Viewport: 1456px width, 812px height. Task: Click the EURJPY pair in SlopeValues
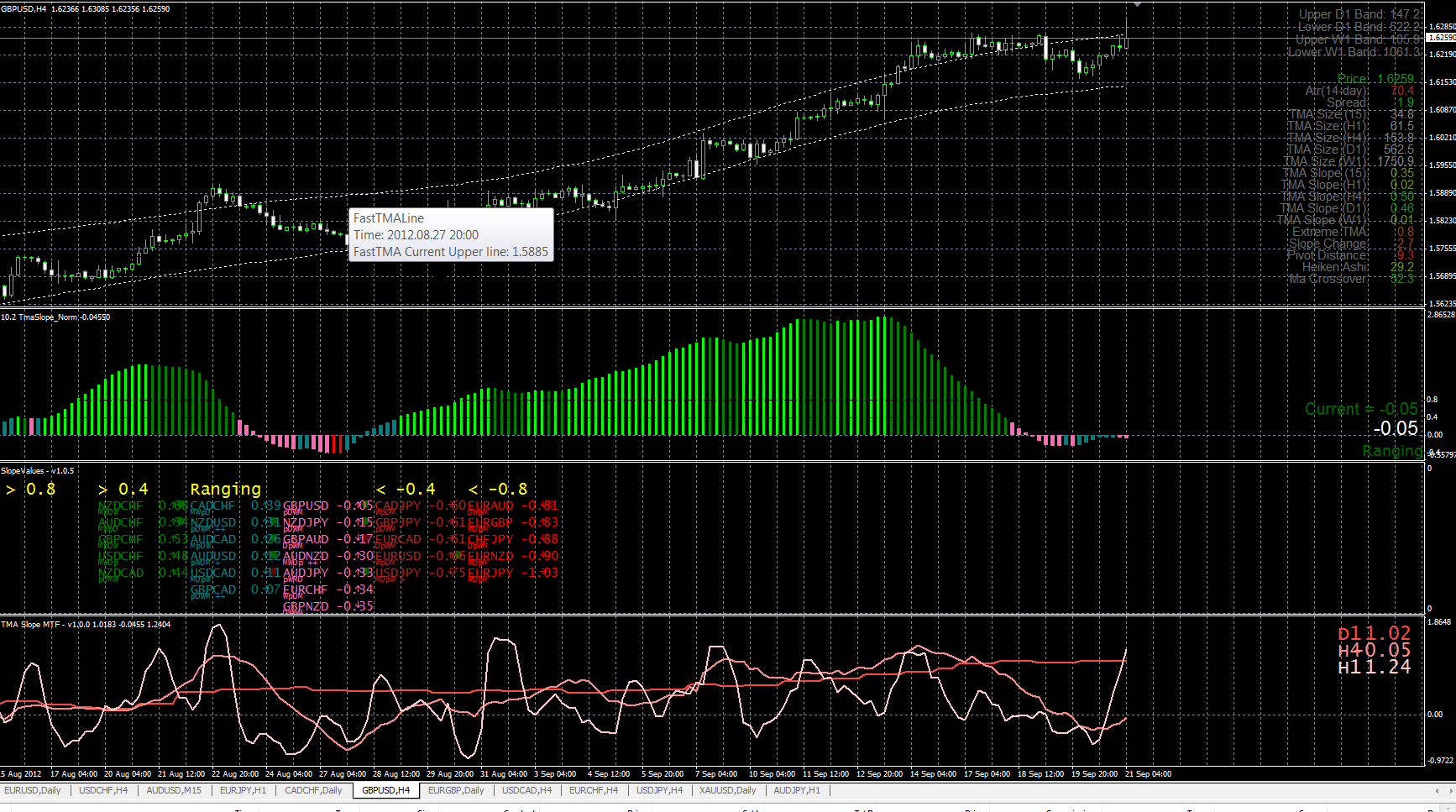coord(490,573)
